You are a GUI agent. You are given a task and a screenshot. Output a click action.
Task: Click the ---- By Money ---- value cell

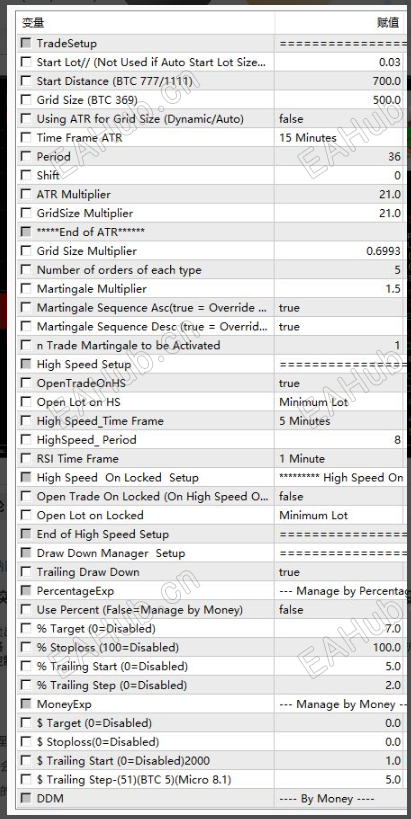point(340,798)
